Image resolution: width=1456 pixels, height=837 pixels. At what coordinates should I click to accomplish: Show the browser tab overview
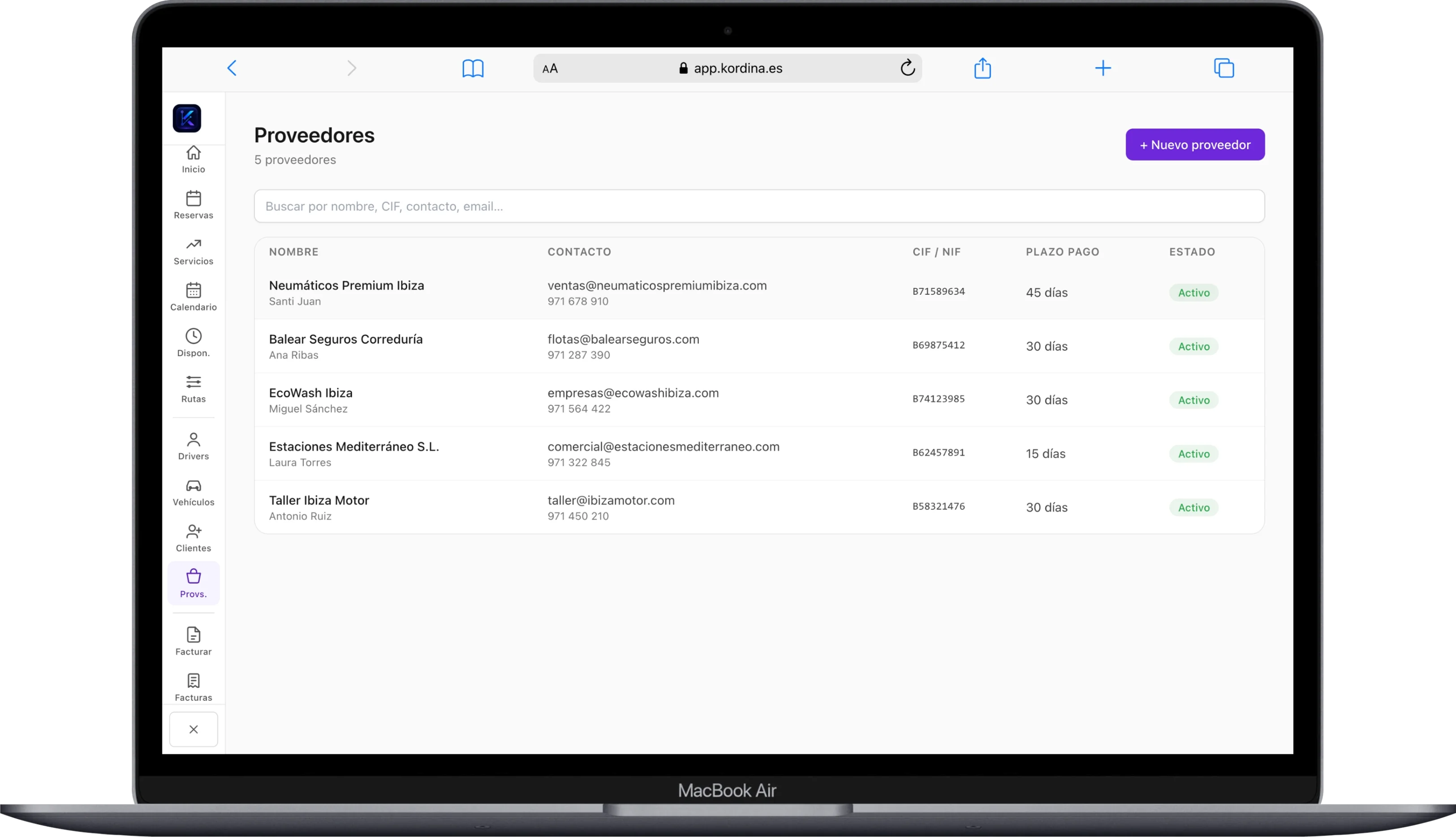1224,68
